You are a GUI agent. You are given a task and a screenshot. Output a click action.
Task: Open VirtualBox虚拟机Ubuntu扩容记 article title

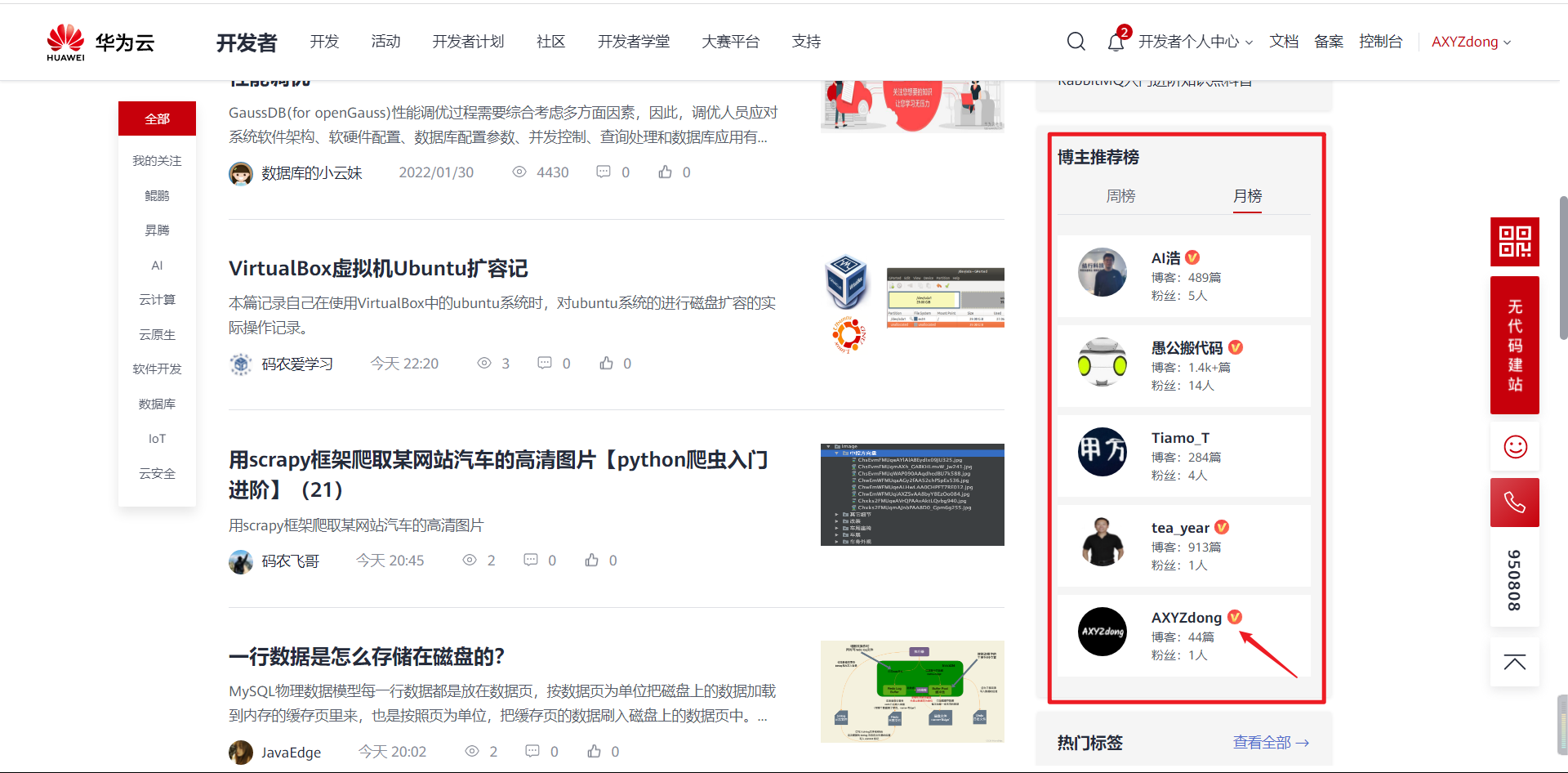pyautogui.click(x=378, y=268)
